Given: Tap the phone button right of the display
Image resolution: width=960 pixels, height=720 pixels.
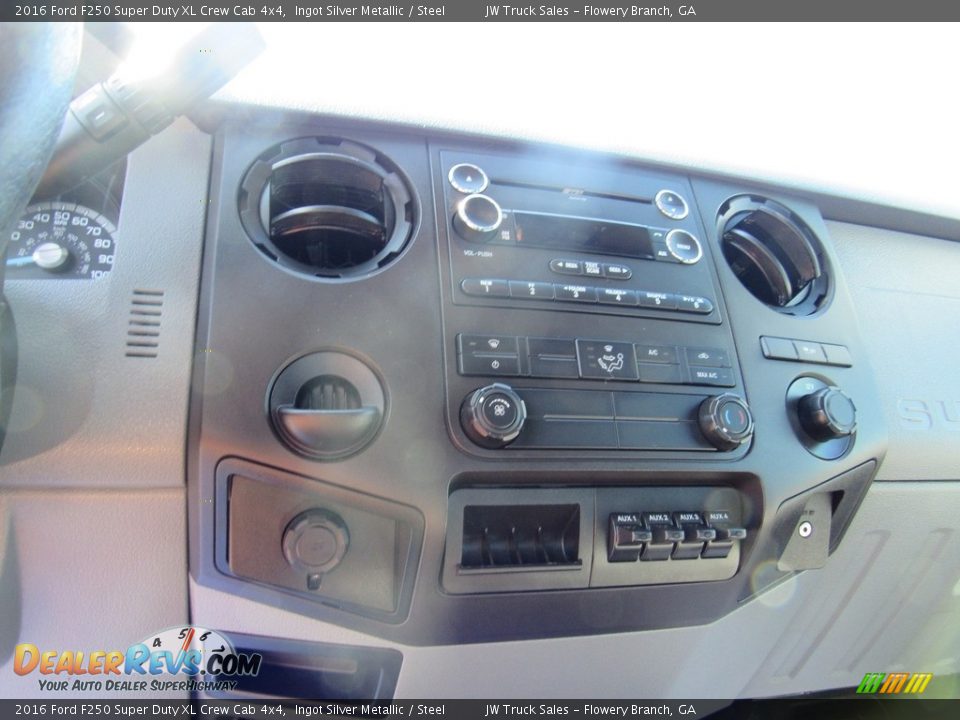Looking at the screenshot, I should coord(659,234).
